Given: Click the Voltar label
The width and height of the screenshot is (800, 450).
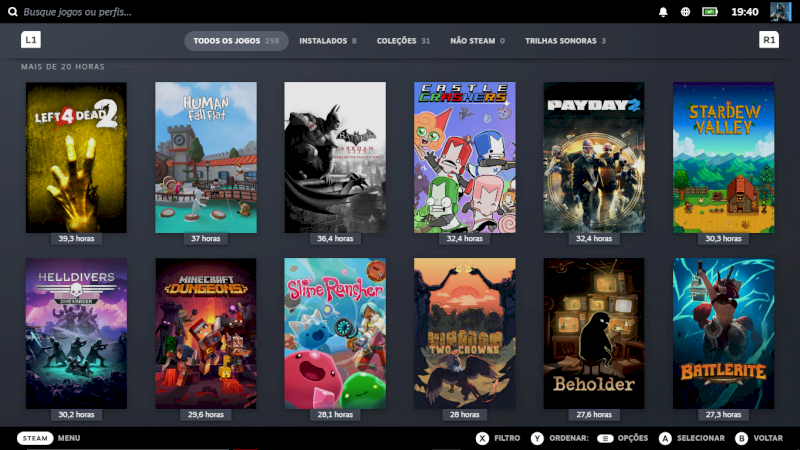Looking at the screenshot, I should (768, 438).
